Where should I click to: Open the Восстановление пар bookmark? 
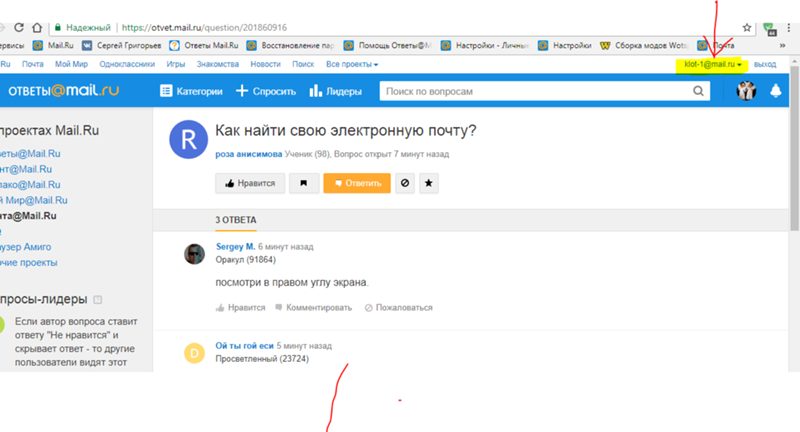[290, 45]
